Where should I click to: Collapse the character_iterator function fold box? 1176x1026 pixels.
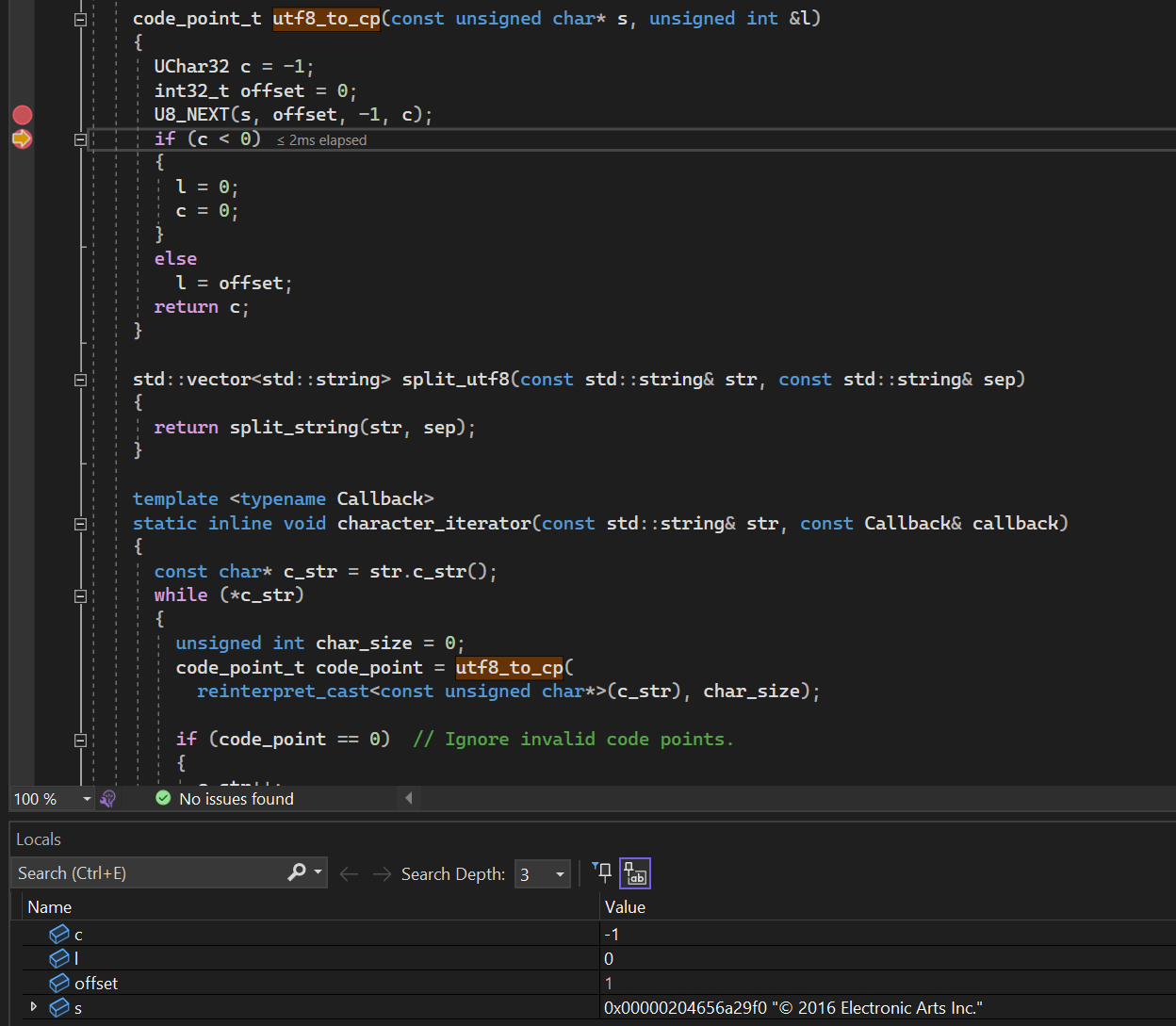point(80,523)
